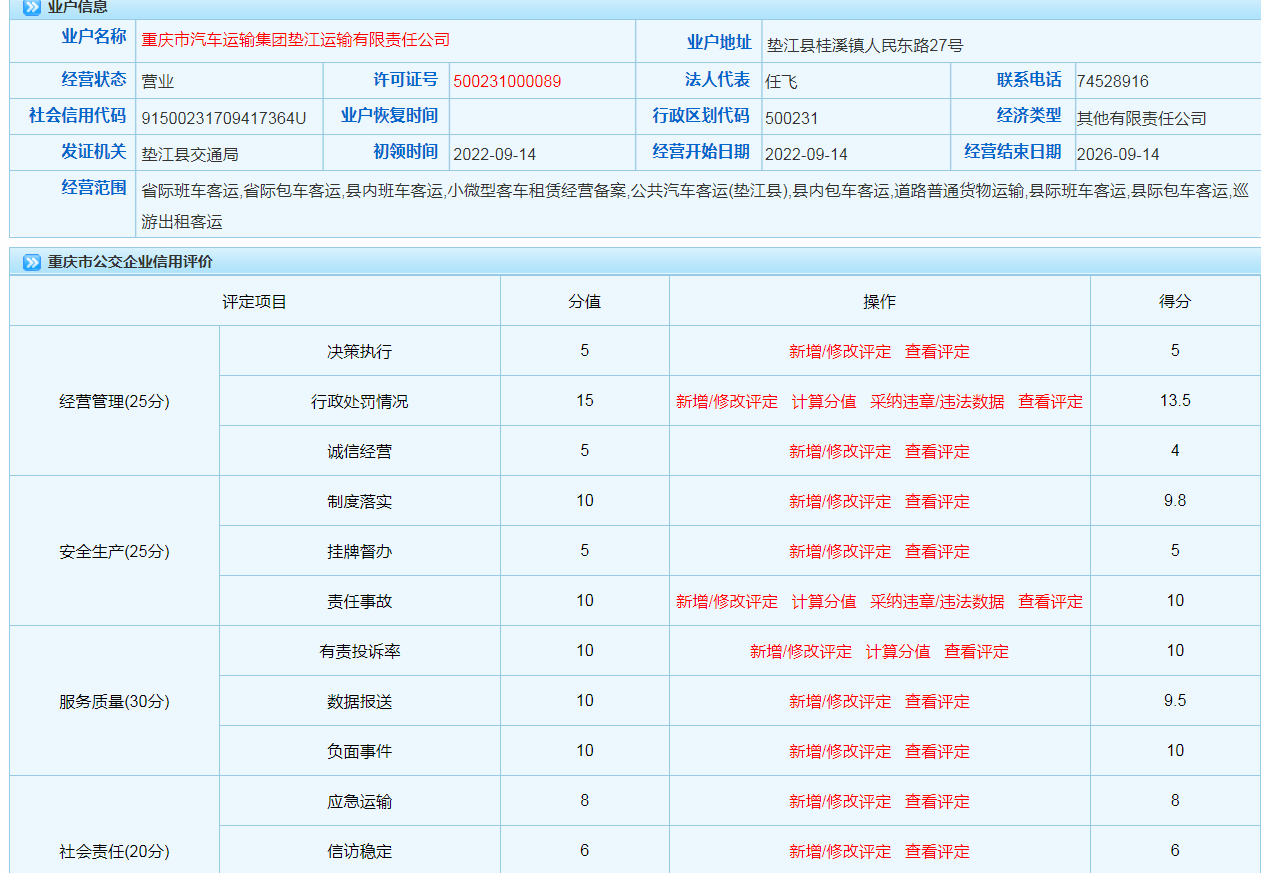Viewport: 1261px width, 873px height.
Task: Select the address text 垫江县桂溪镇人民东路27号
Action: coord(865,45)
